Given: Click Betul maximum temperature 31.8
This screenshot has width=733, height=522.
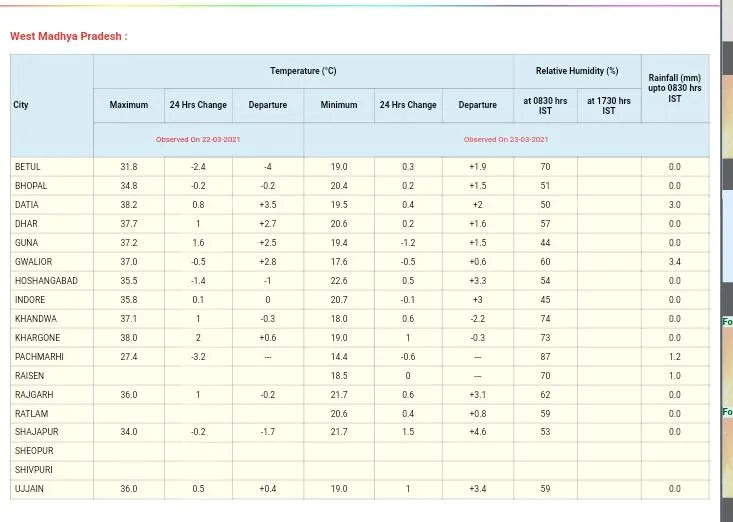Looking at the screenshot, I should point(129,167).
